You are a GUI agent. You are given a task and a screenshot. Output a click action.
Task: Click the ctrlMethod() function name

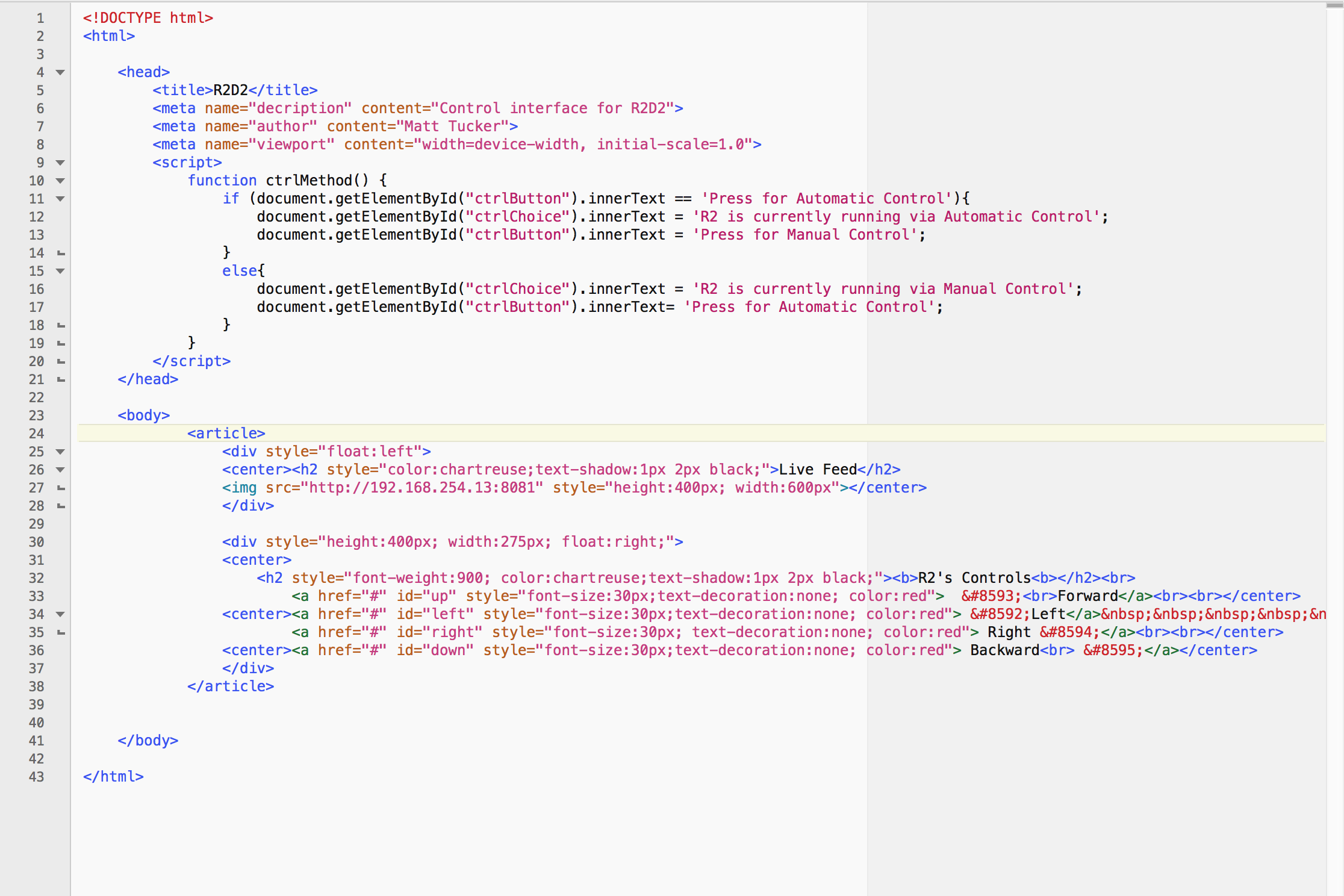pyautogui.click(x=317, y=181)
